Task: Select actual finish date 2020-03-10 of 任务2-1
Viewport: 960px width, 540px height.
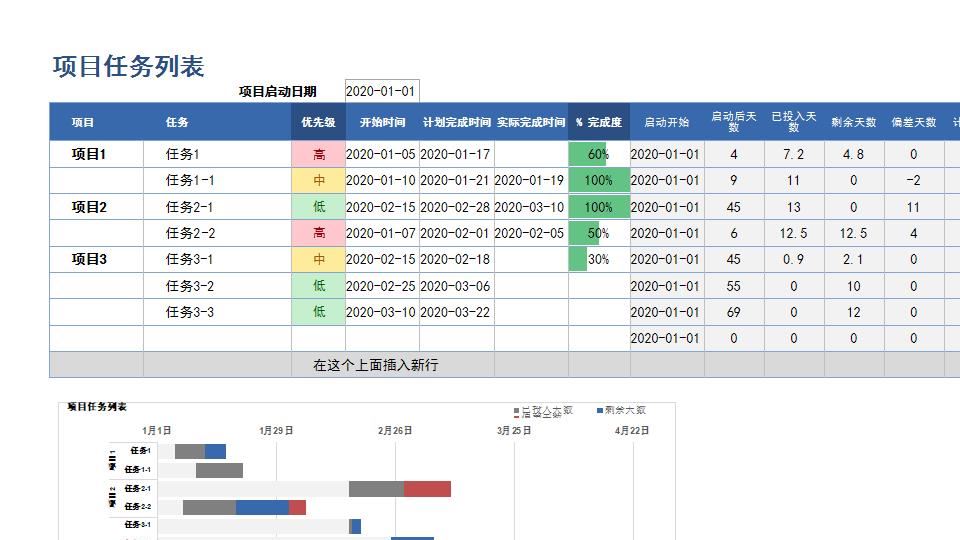Action: 531,207
